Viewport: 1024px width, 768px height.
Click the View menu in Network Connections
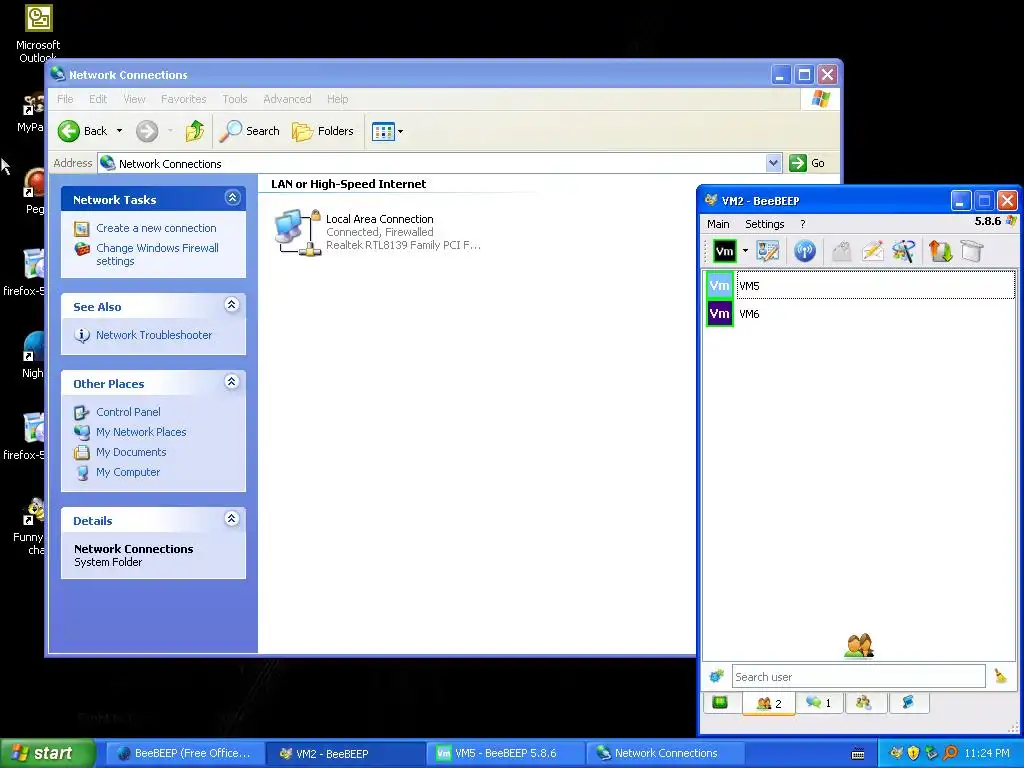pos(135,99)
